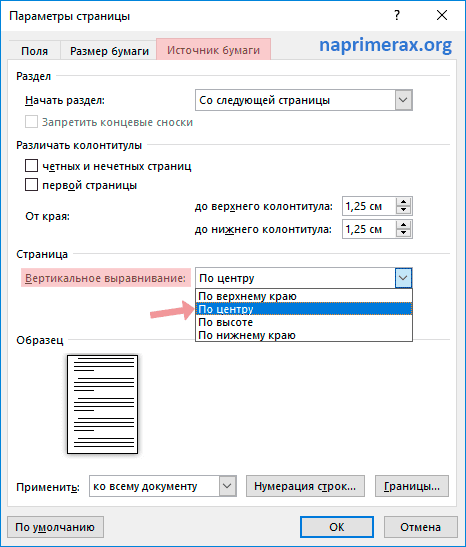Screen dimensions: 466x547
Task: Increase footer distance with up spinner arrow
Action: (404, 225)
